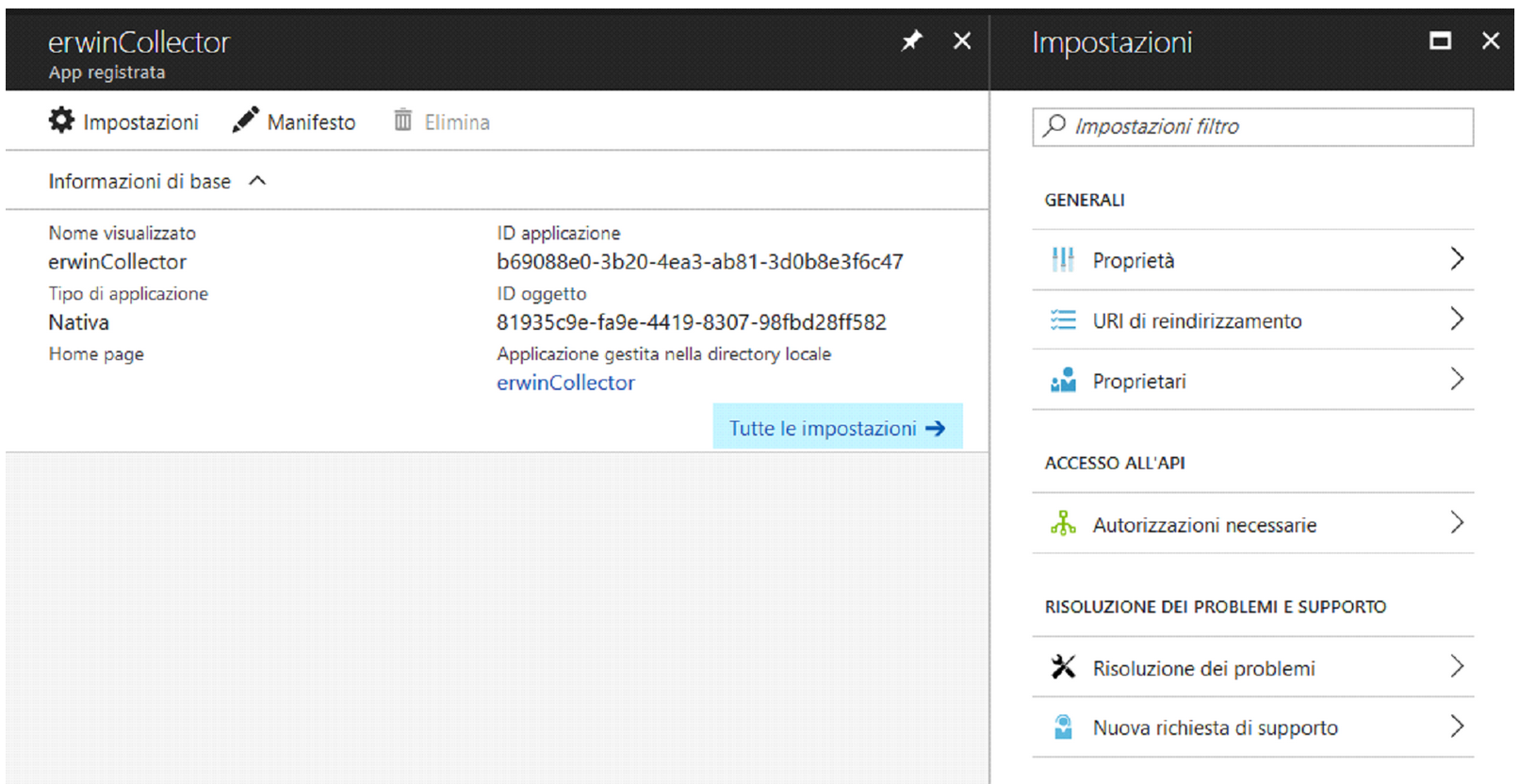Click the Elimina trash icon
1519x784 pixels.
(x=403, y=121)
